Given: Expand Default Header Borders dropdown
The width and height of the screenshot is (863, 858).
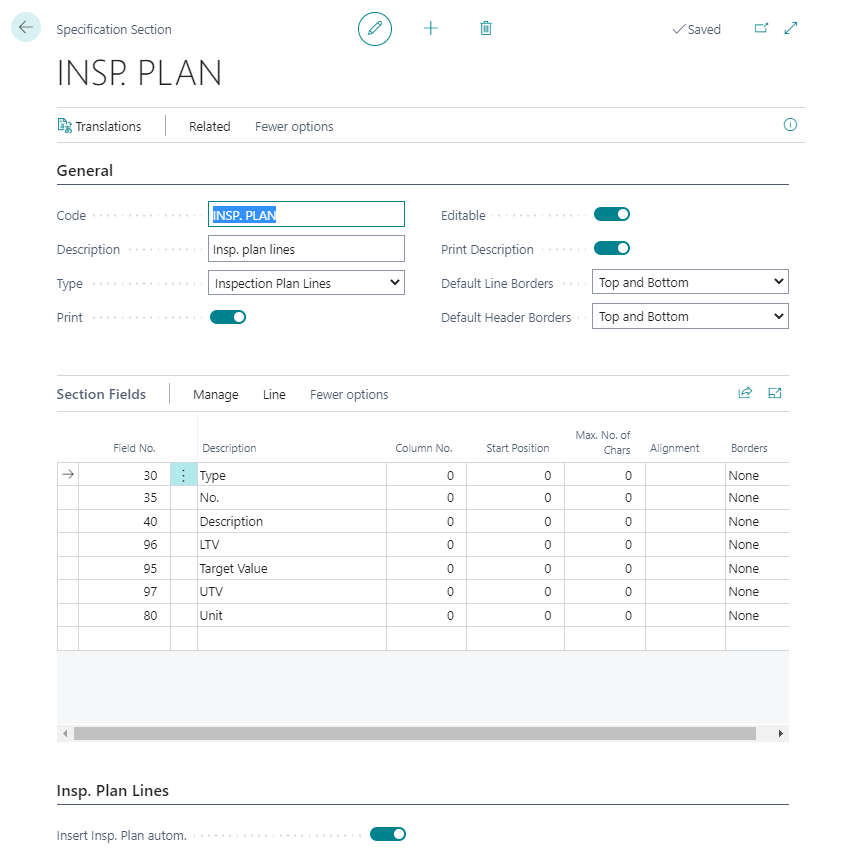Looking at the screenshot, I should pyautogui.click(x=690, y=316).
